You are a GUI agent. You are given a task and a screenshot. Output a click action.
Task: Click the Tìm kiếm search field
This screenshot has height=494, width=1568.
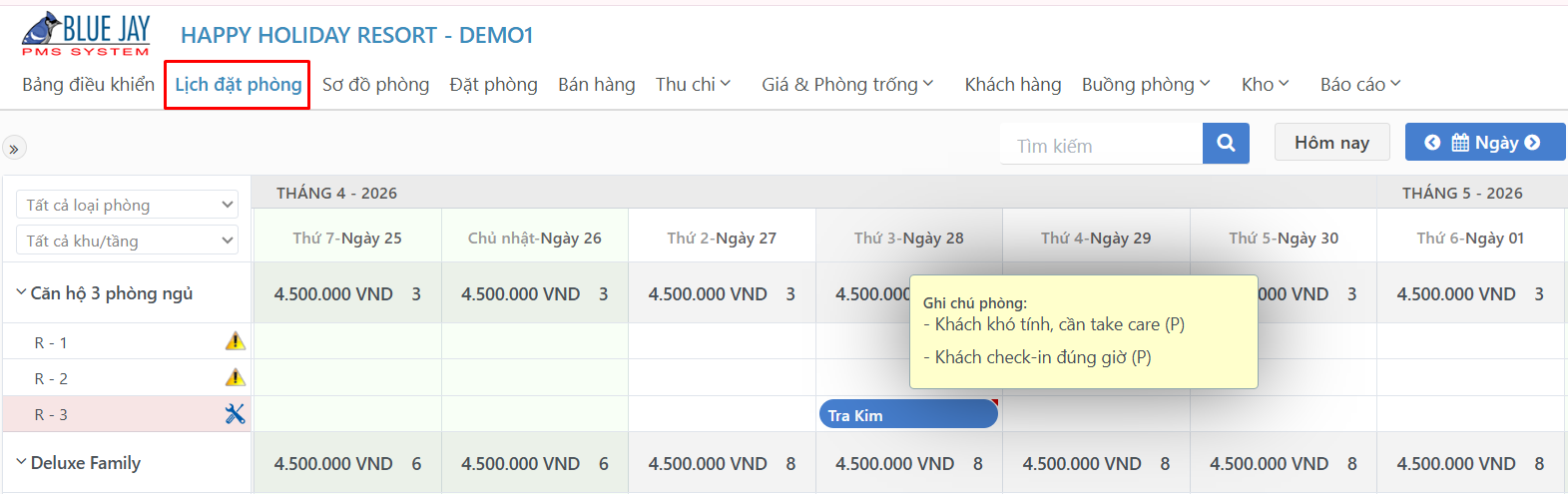1102,146
